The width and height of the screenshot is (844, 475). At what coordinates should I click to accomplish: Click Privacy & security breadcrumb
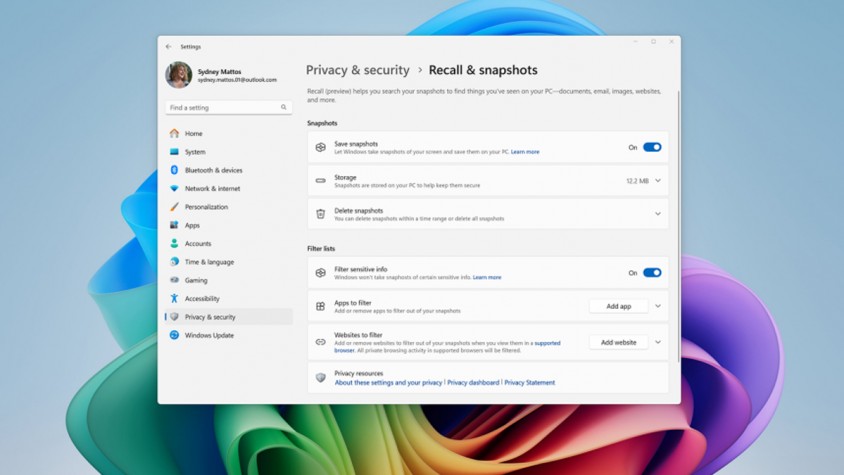tap(357, 70)
